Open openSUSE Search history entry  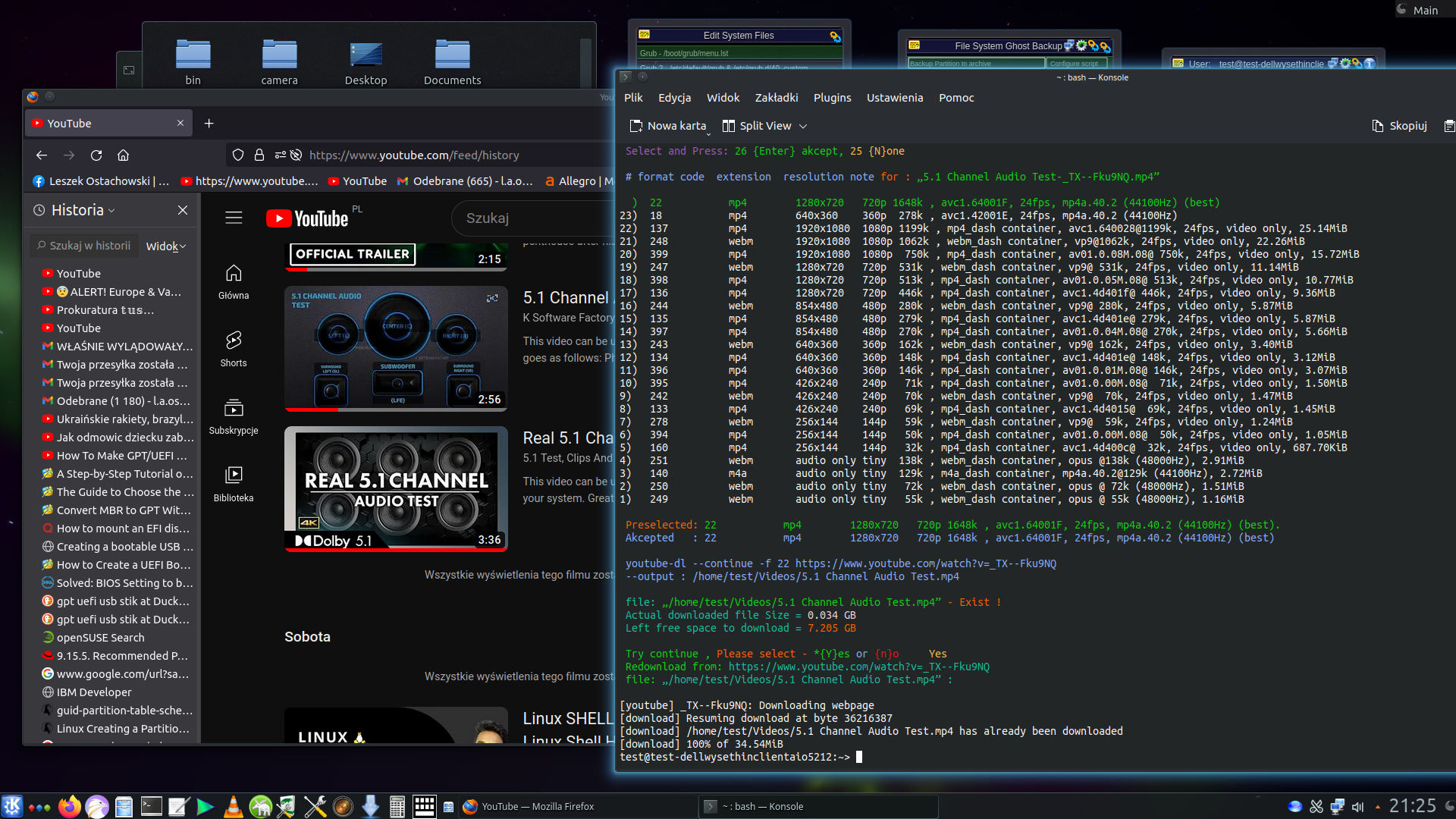point(100,638)
